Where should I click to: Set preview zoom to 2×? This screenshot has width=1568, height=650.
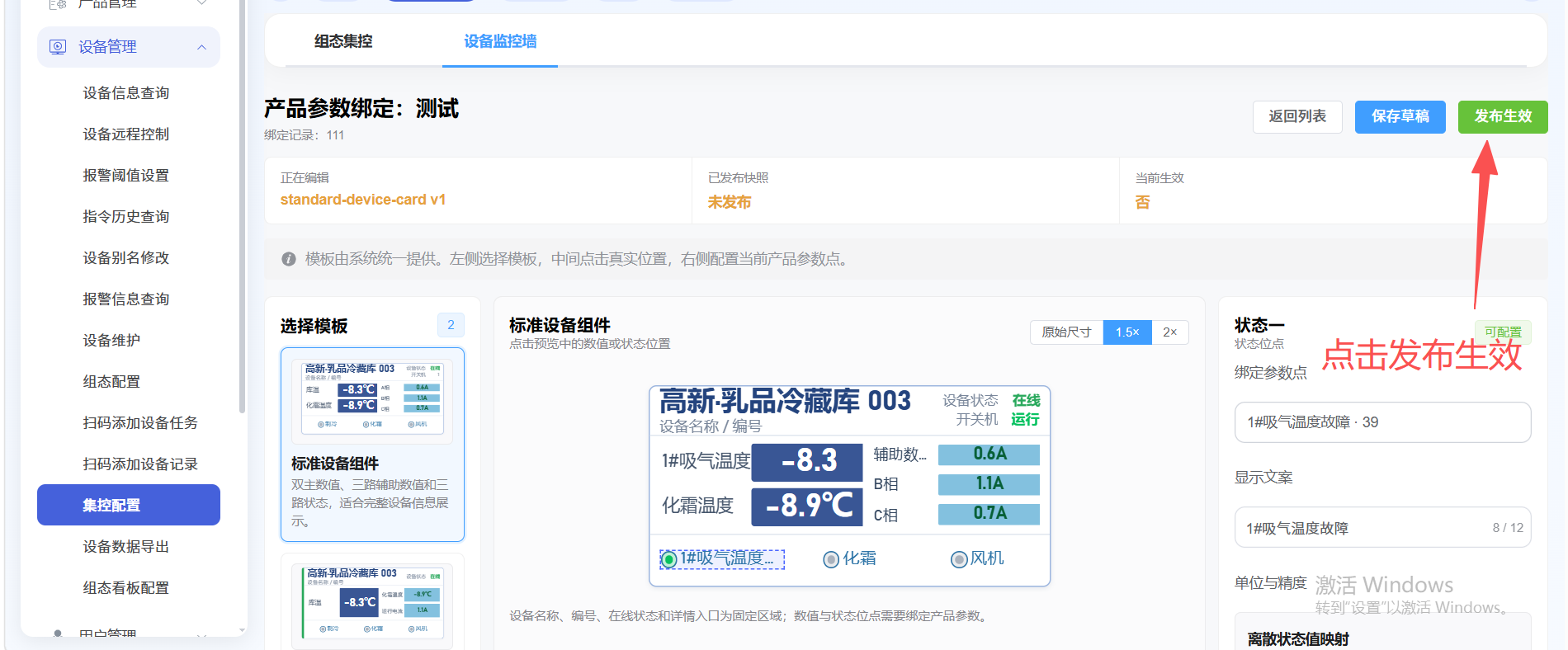(1170, 332)
